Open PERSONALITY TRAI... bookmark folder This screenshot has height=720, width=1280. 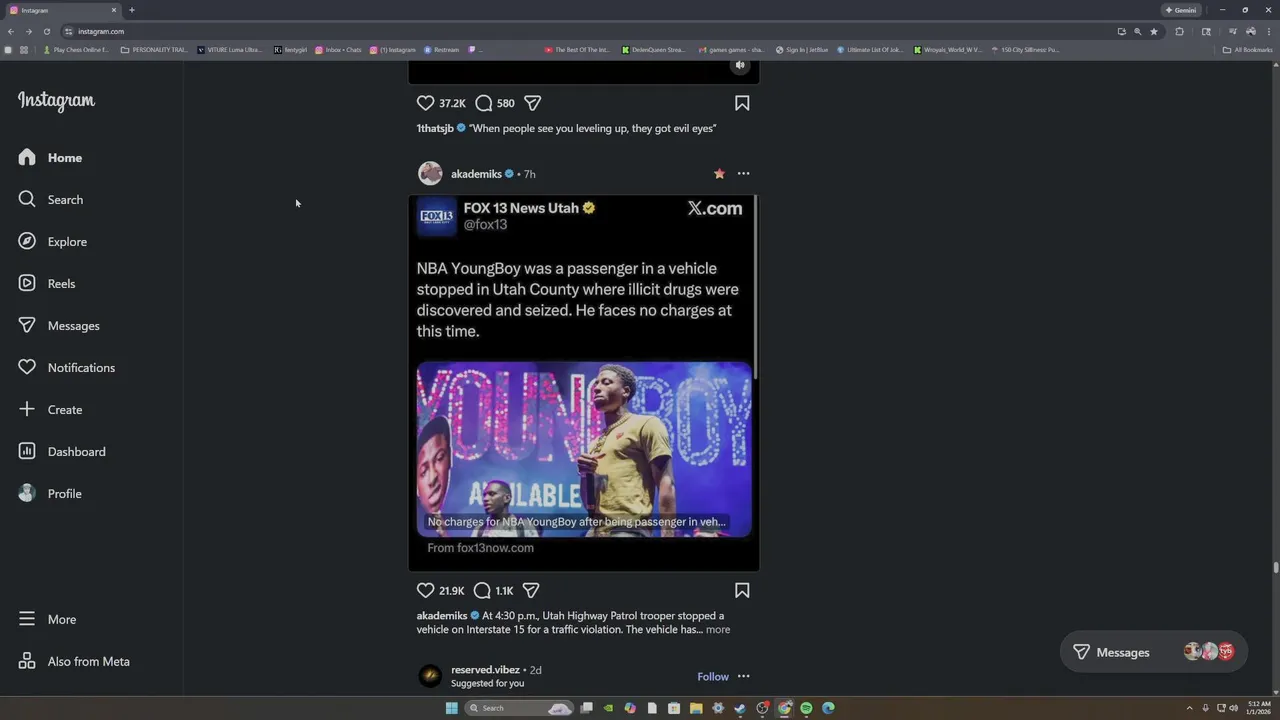pyautogui.click(x=154, y=49)
